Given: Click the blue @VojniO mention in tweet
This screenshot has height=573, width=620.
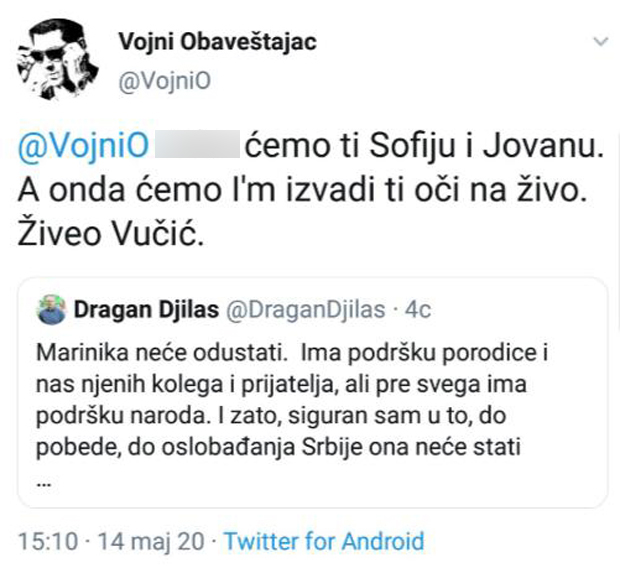Looking at the screenshot, I should 83,148.
